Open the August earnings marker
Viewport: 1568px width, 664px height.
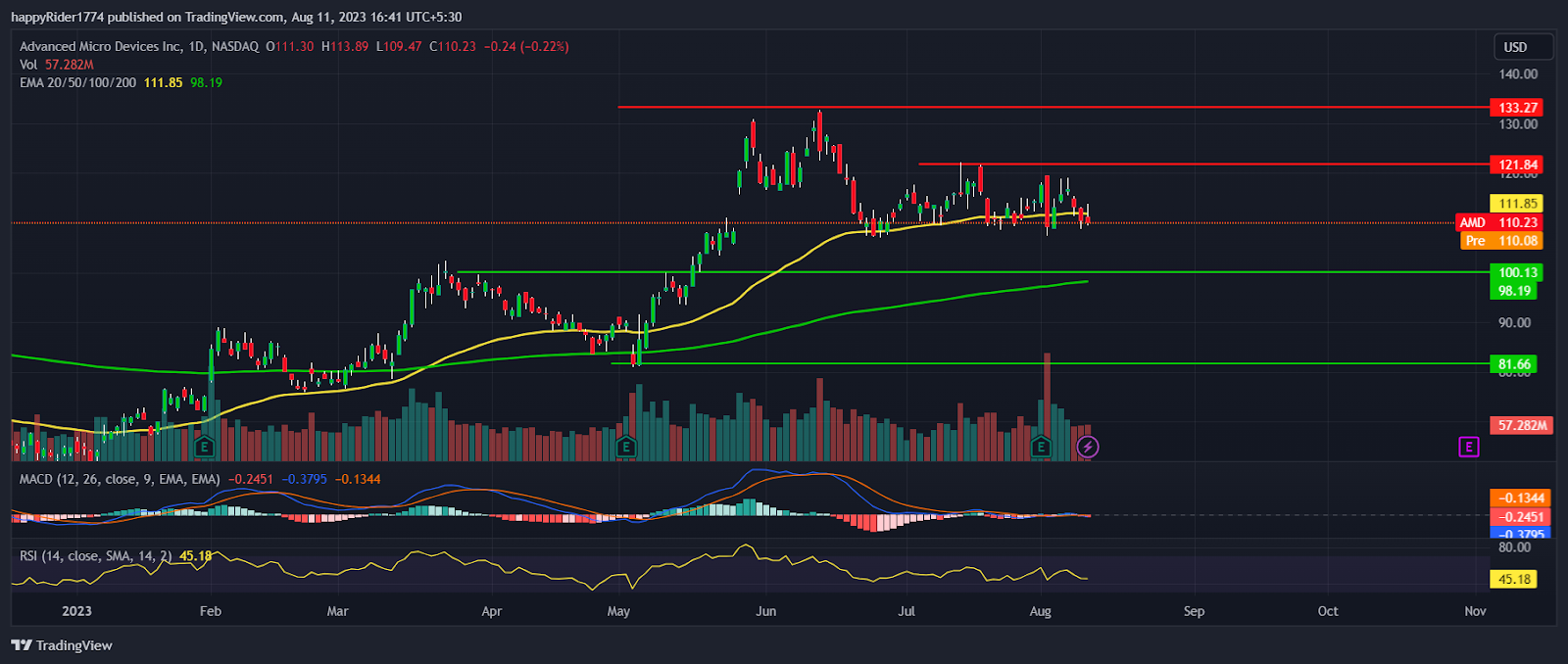[1041, 448]
